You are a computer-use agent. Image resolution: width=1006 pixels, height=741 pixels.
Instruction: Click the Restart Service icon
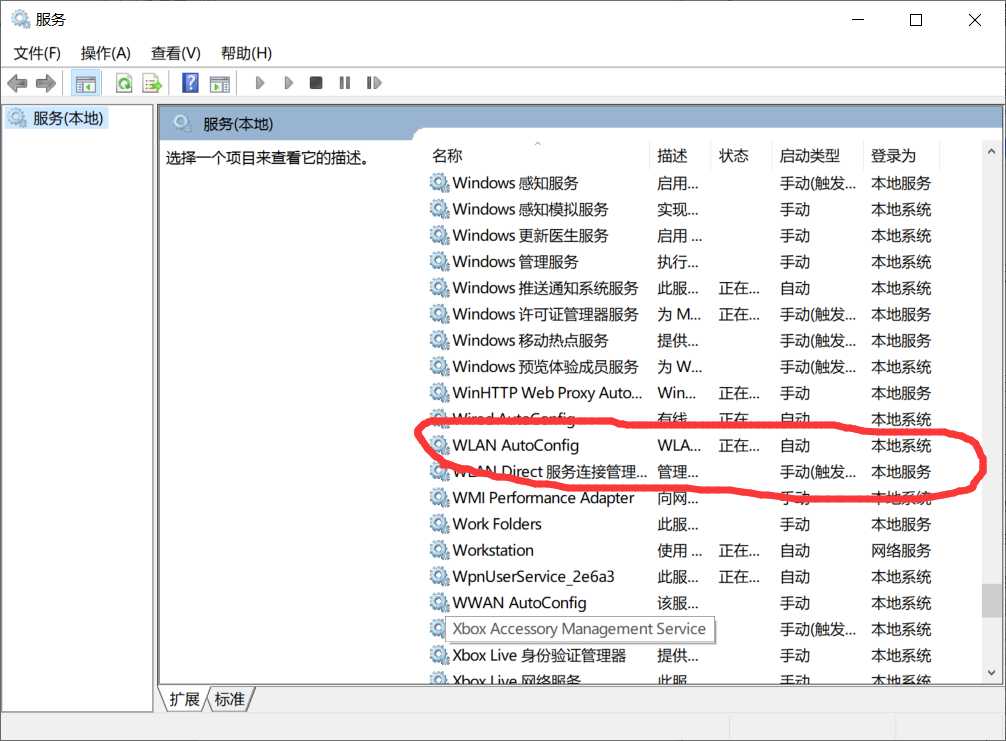pos(373,83)
